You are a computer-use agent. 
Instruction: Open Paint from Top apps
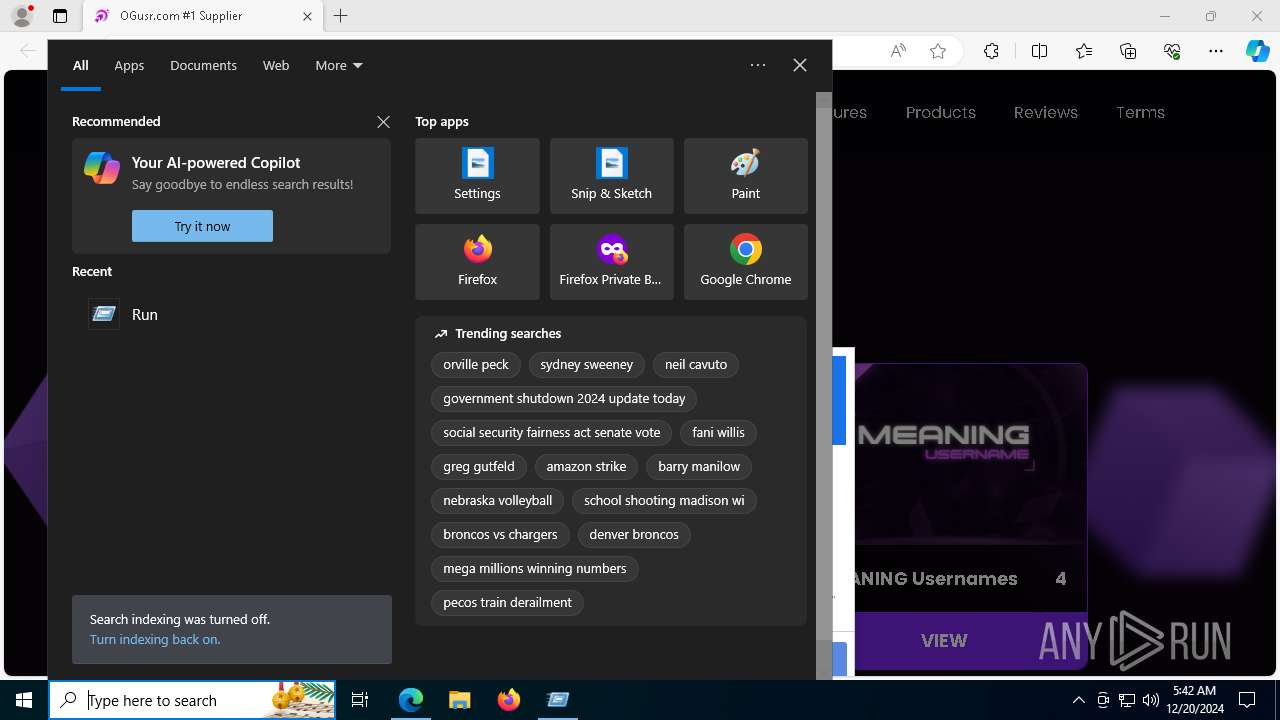click(x=745, y=176)
